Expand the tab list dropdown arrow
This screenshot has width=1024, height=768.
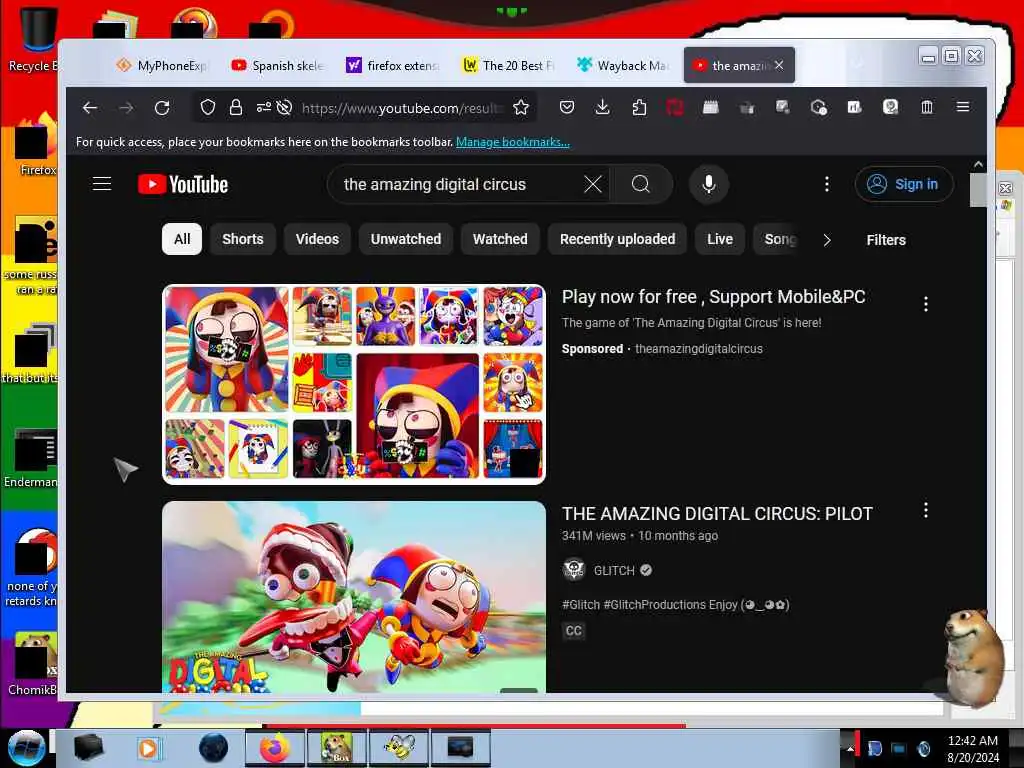coord(858,65)
